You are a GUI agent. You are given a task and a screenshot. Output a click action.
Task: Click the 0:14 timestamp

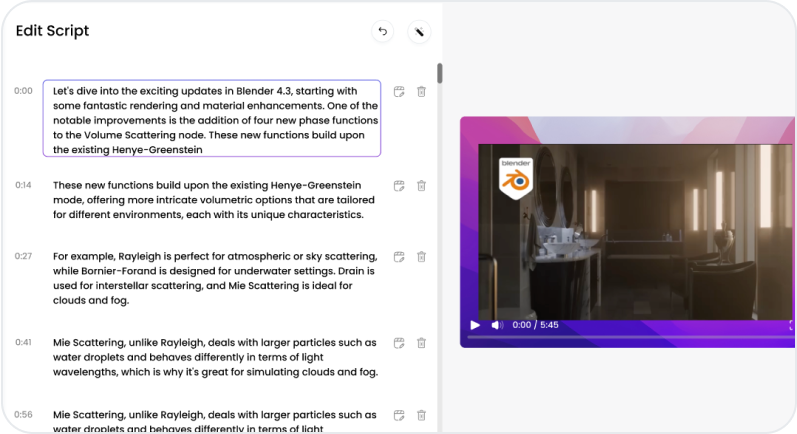pos(23,185)
